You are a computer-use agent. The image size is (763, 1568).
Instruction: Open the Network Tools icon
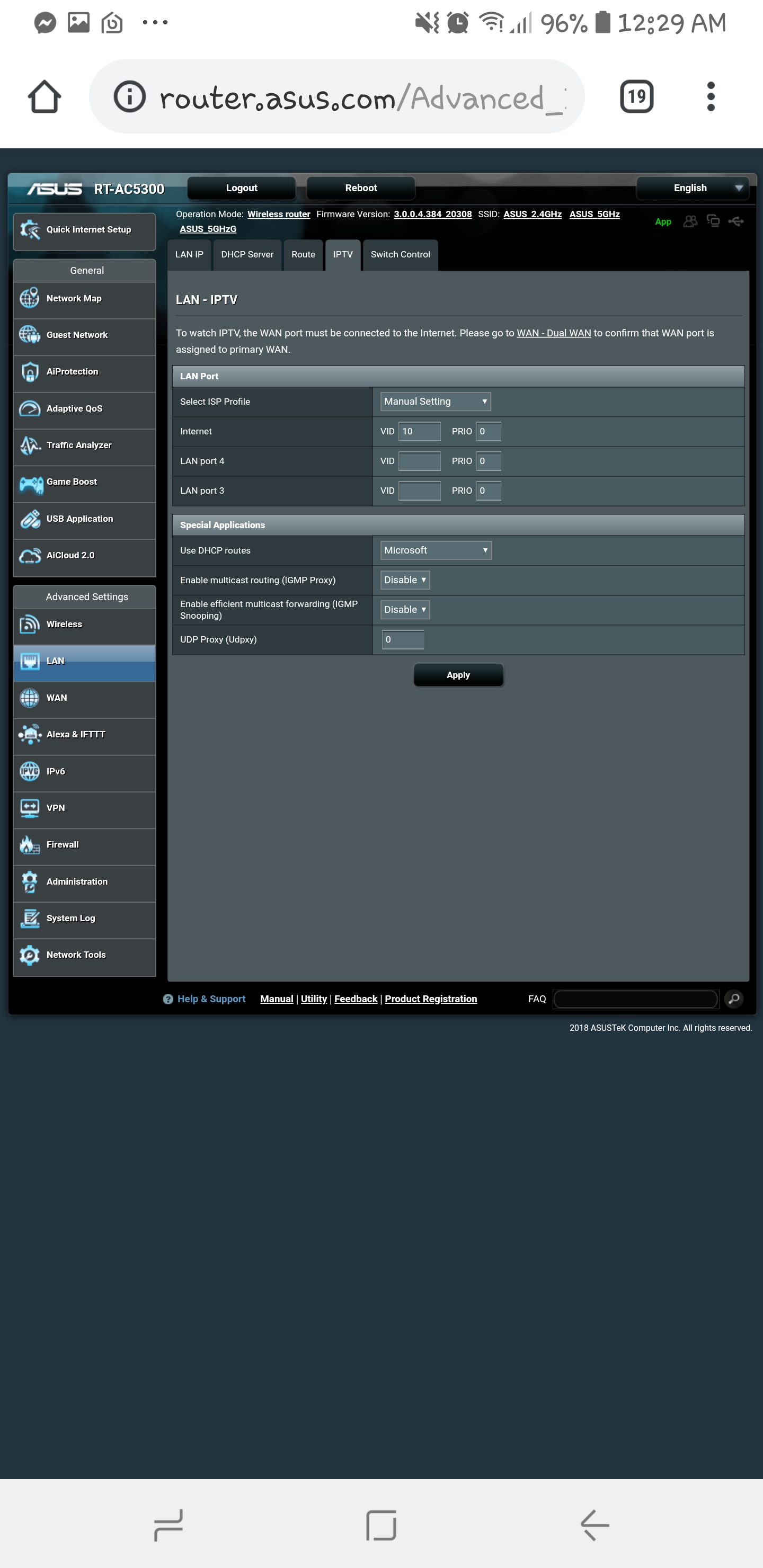pyautogui.click(x=30, y=955)
